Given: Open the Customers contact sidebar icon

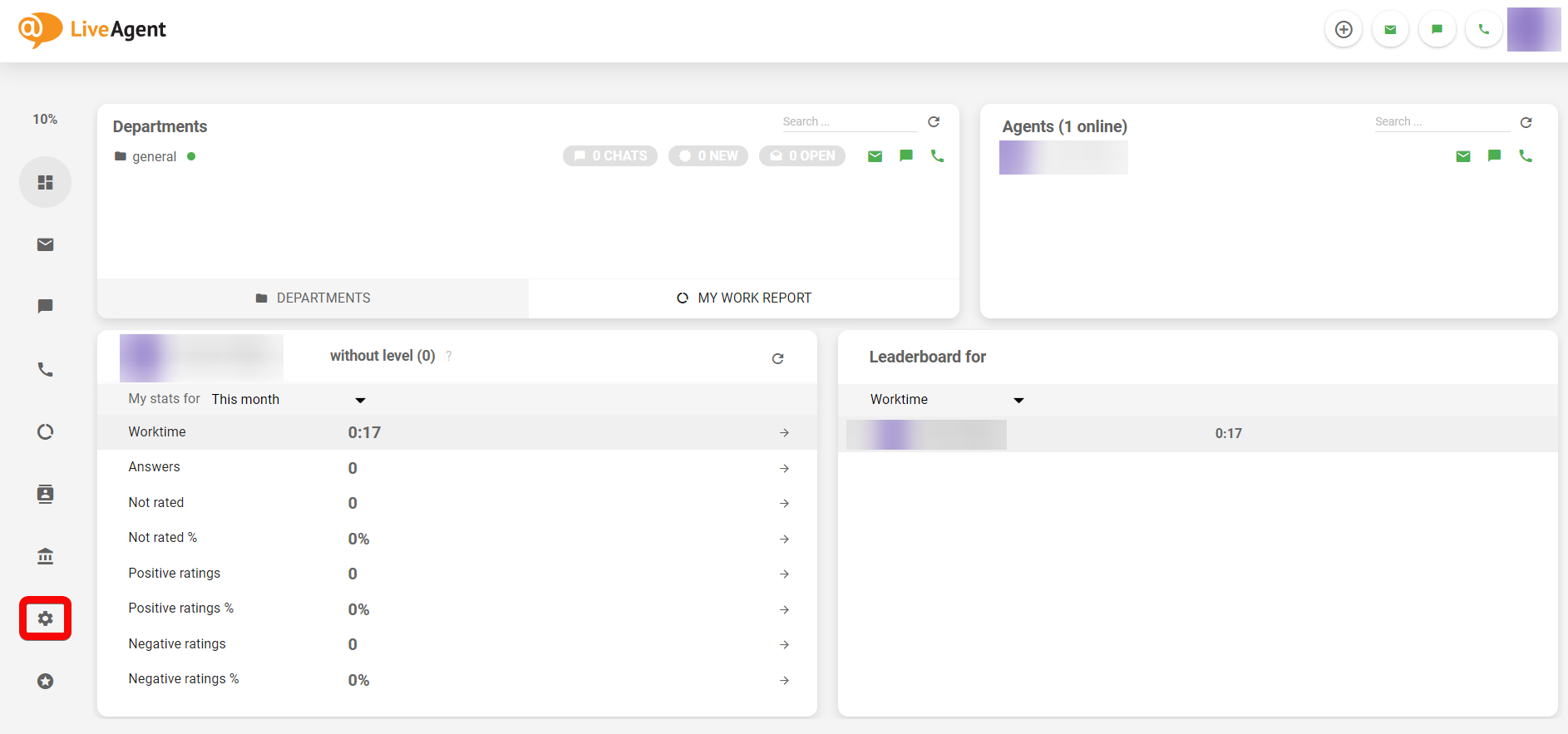Looking at the screenshot, I should tap(45, 494).
